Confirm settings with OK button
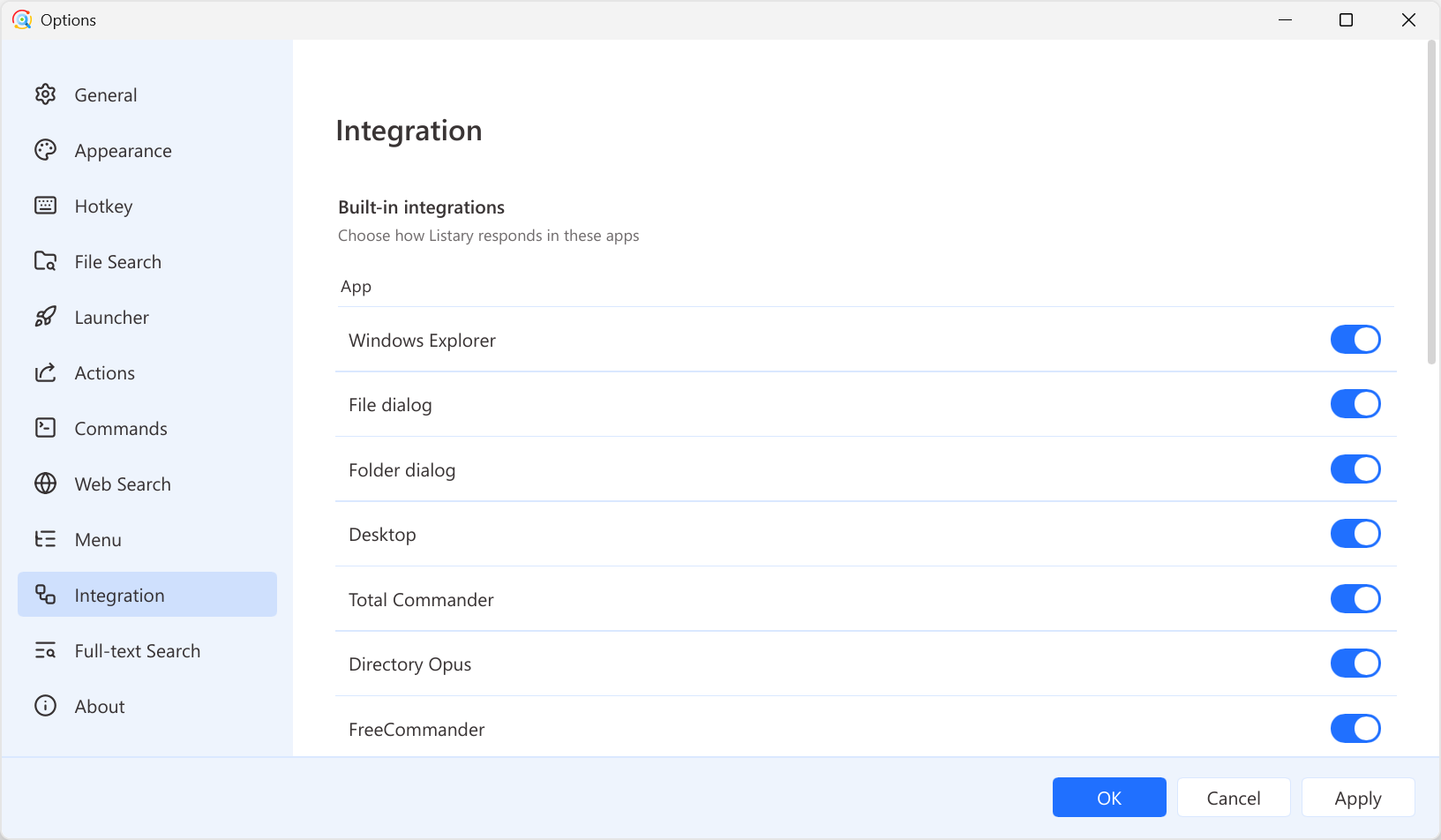Viewport: 1441px width, 840px height. [1109, 798]
